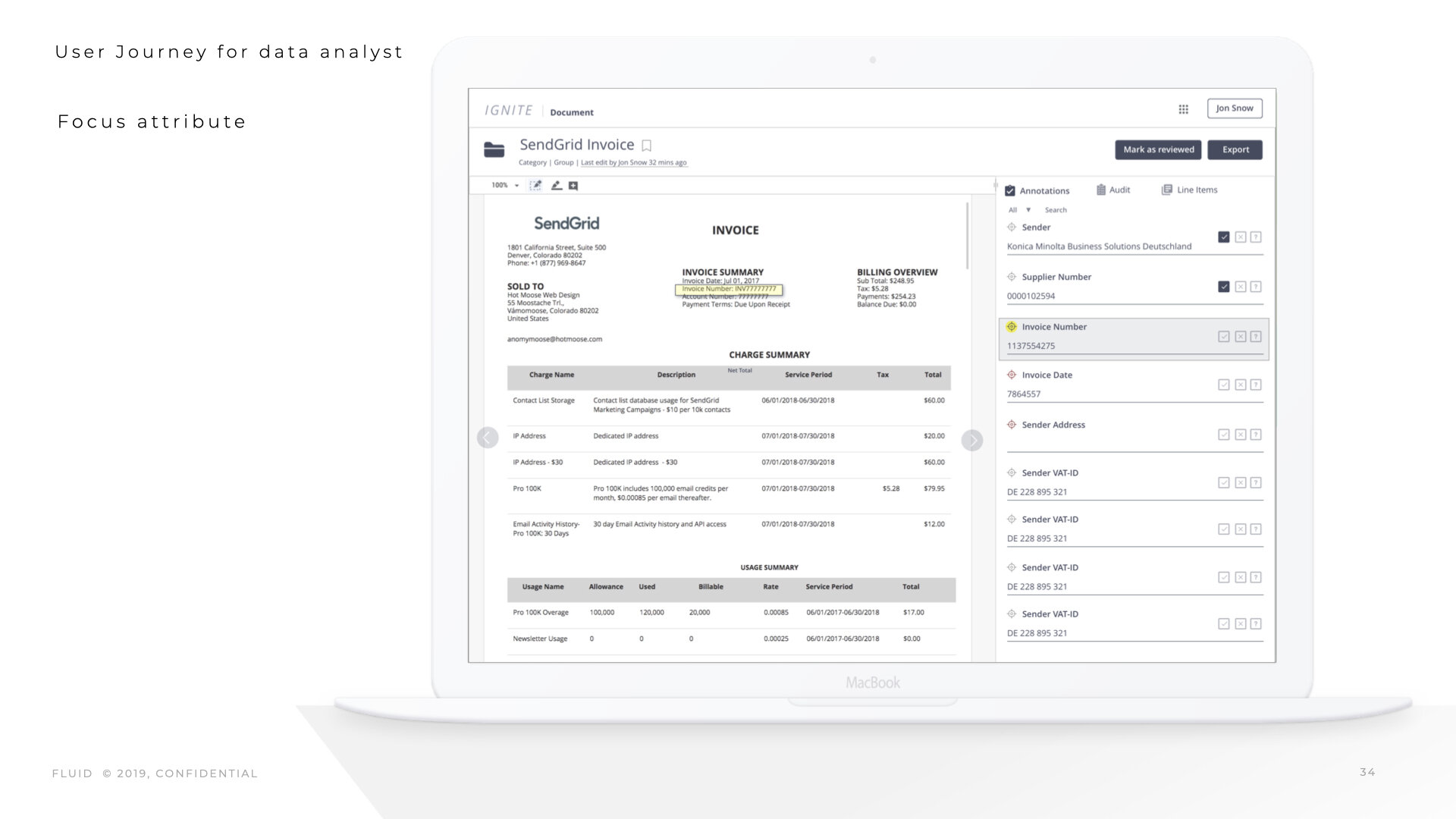1456x819 pixels.
Task: Reject the Sender annotation with X
Action: point(1241,237)
